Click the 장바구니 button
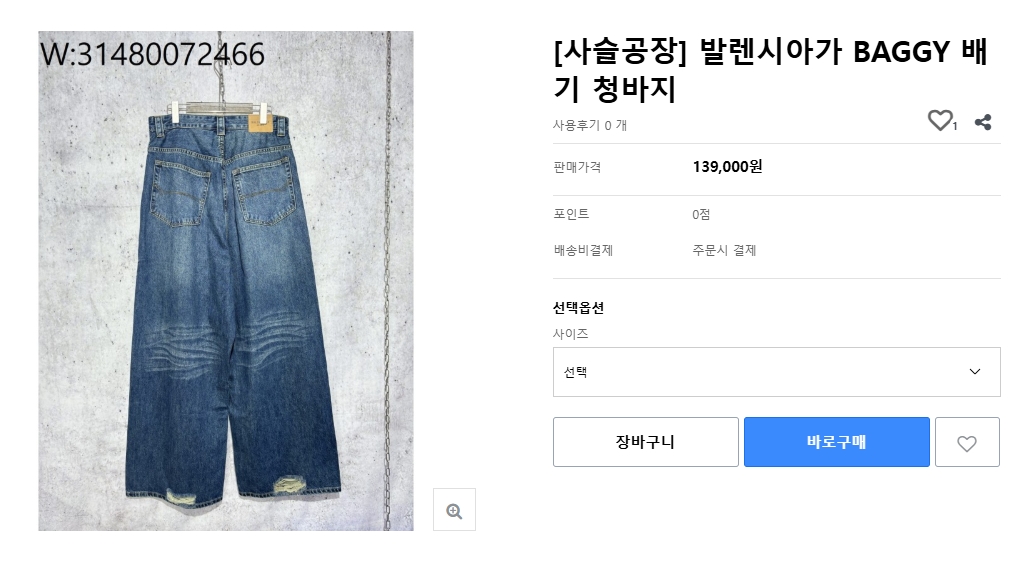Screen dimensions: 1020x568 coord(645,442)
